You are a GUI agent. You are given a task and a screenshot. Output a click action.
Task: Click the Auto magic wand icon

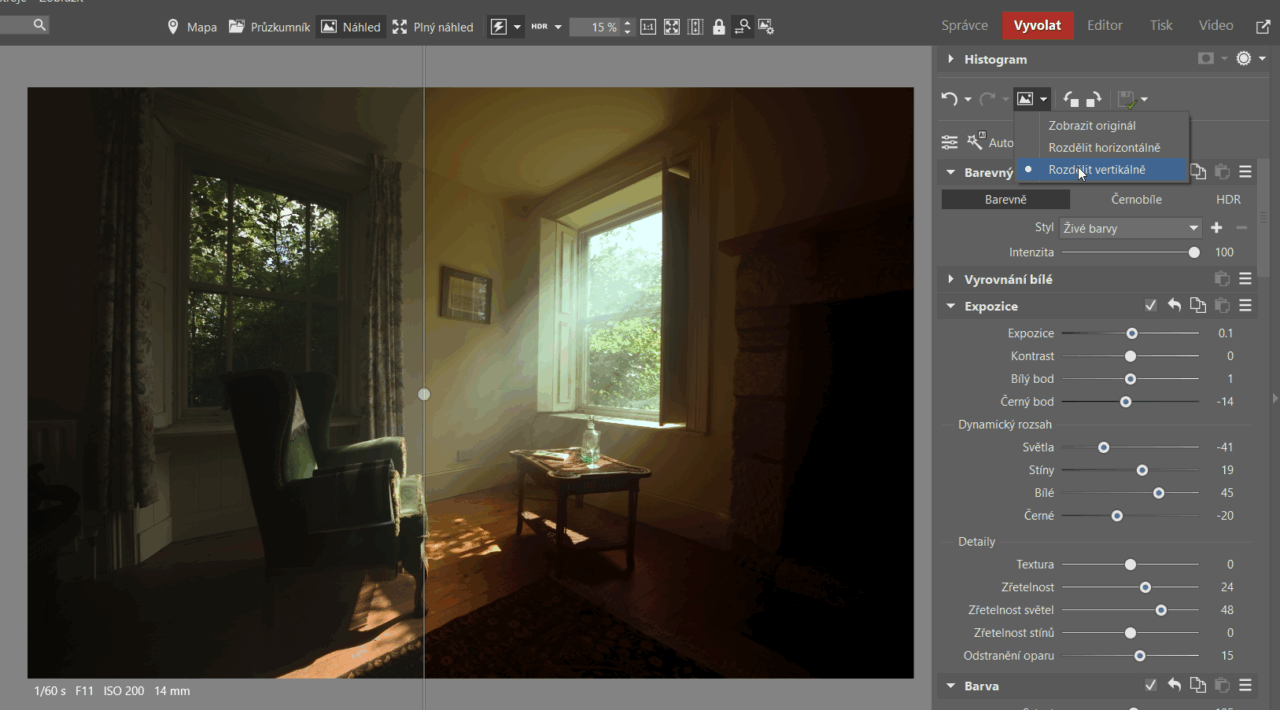pos(975,142)
